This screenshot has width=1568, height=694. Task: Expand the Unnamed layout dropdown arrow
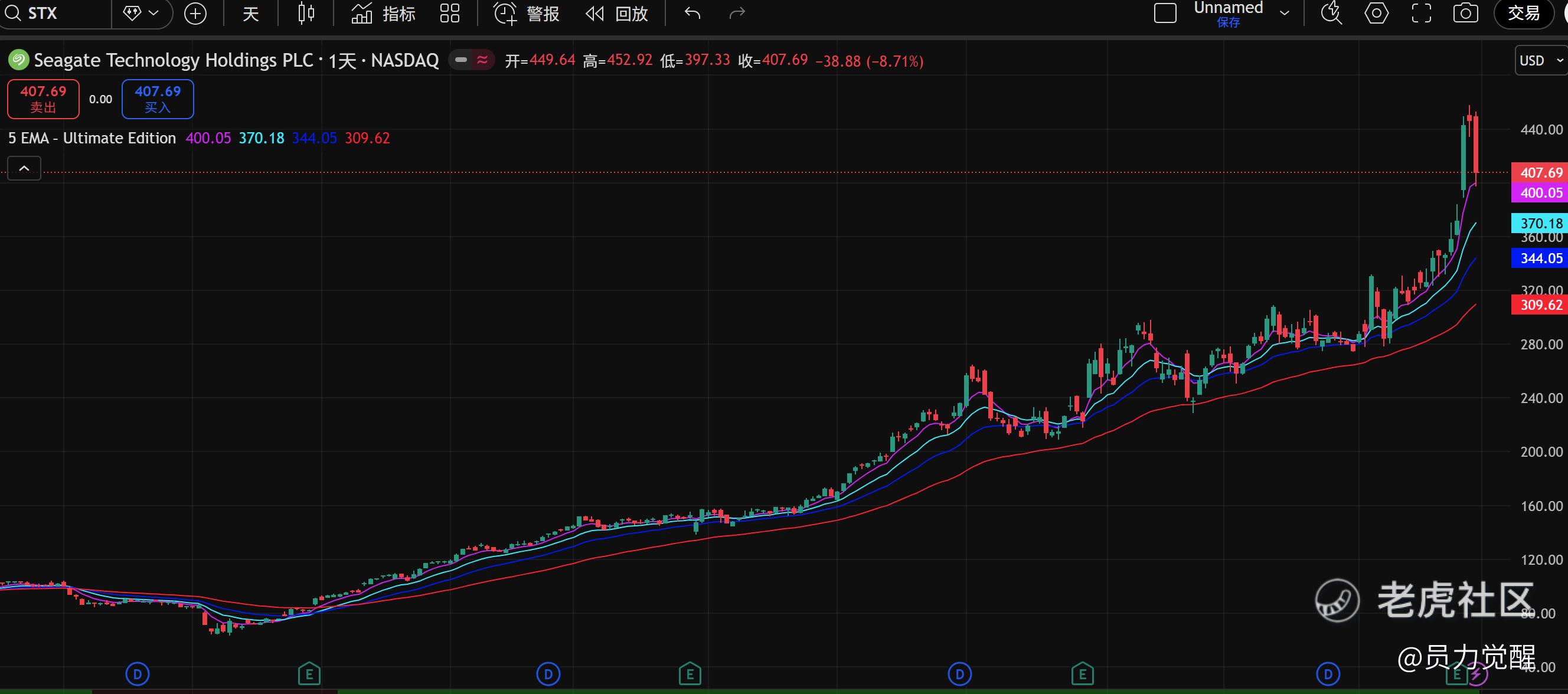(1285, 14)
